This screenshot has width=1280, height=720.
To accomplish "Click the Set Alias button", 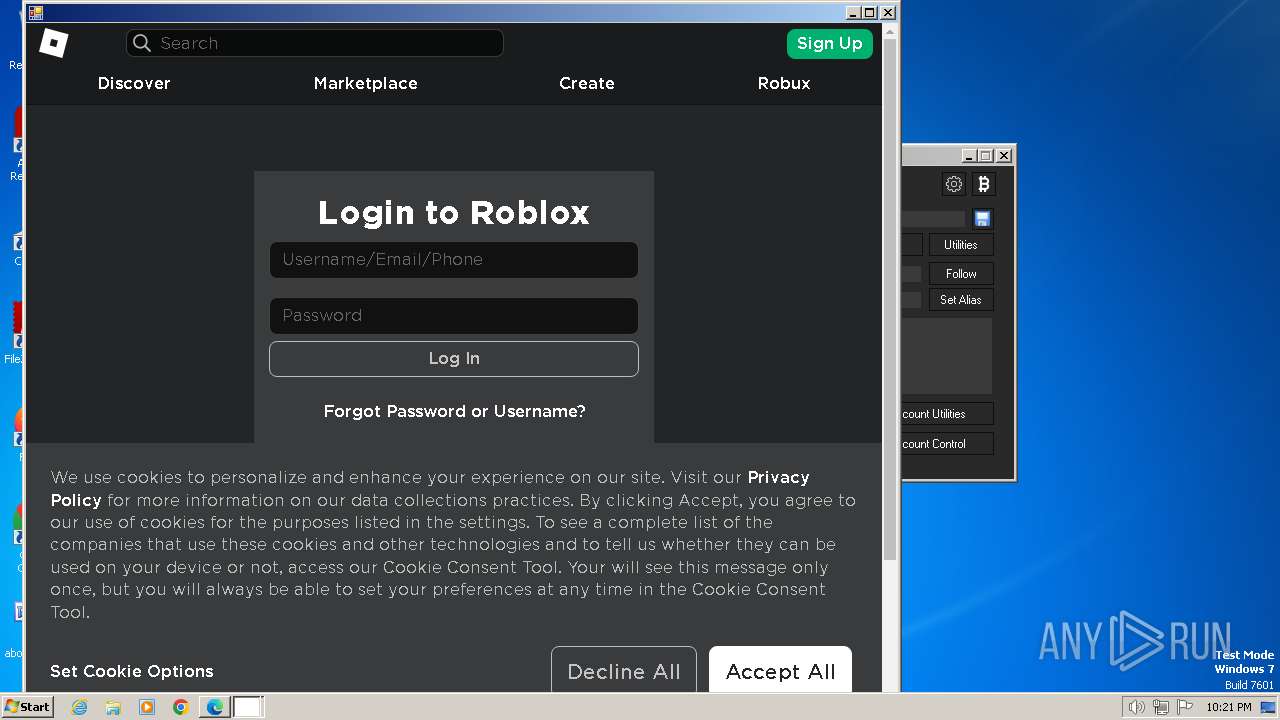I will coord(961,300).
